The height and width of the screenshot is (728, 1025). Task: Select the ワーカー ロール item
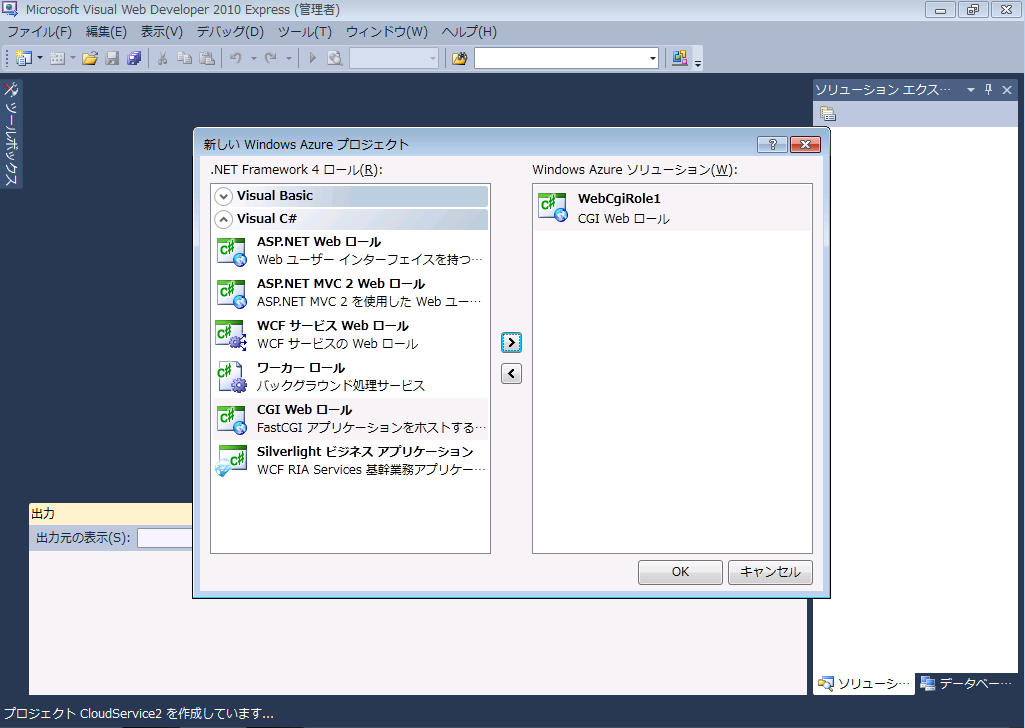pos(350,376)
